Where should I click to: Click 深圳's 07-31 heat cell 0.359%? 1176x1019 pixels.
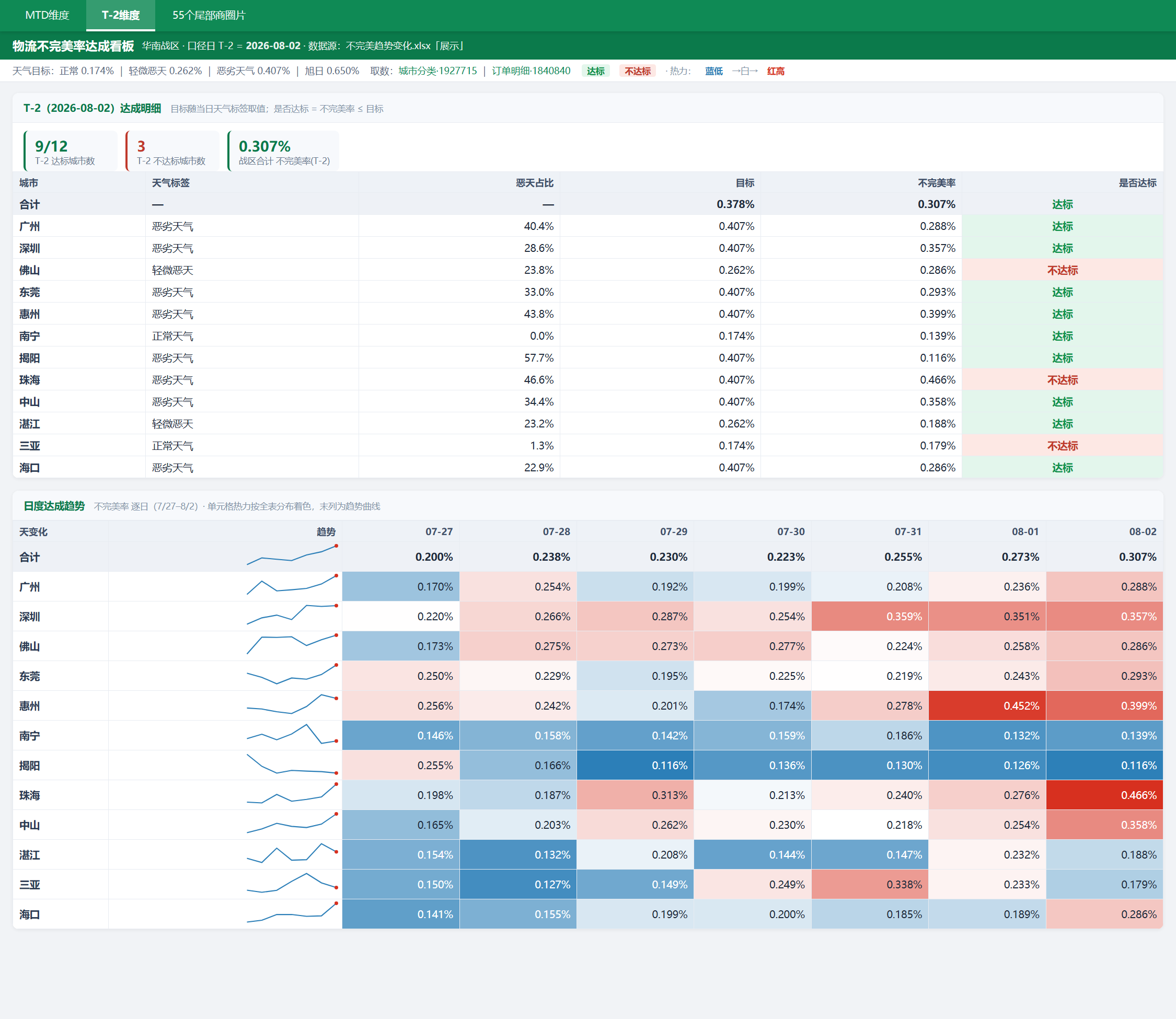(x=870, y=617)
